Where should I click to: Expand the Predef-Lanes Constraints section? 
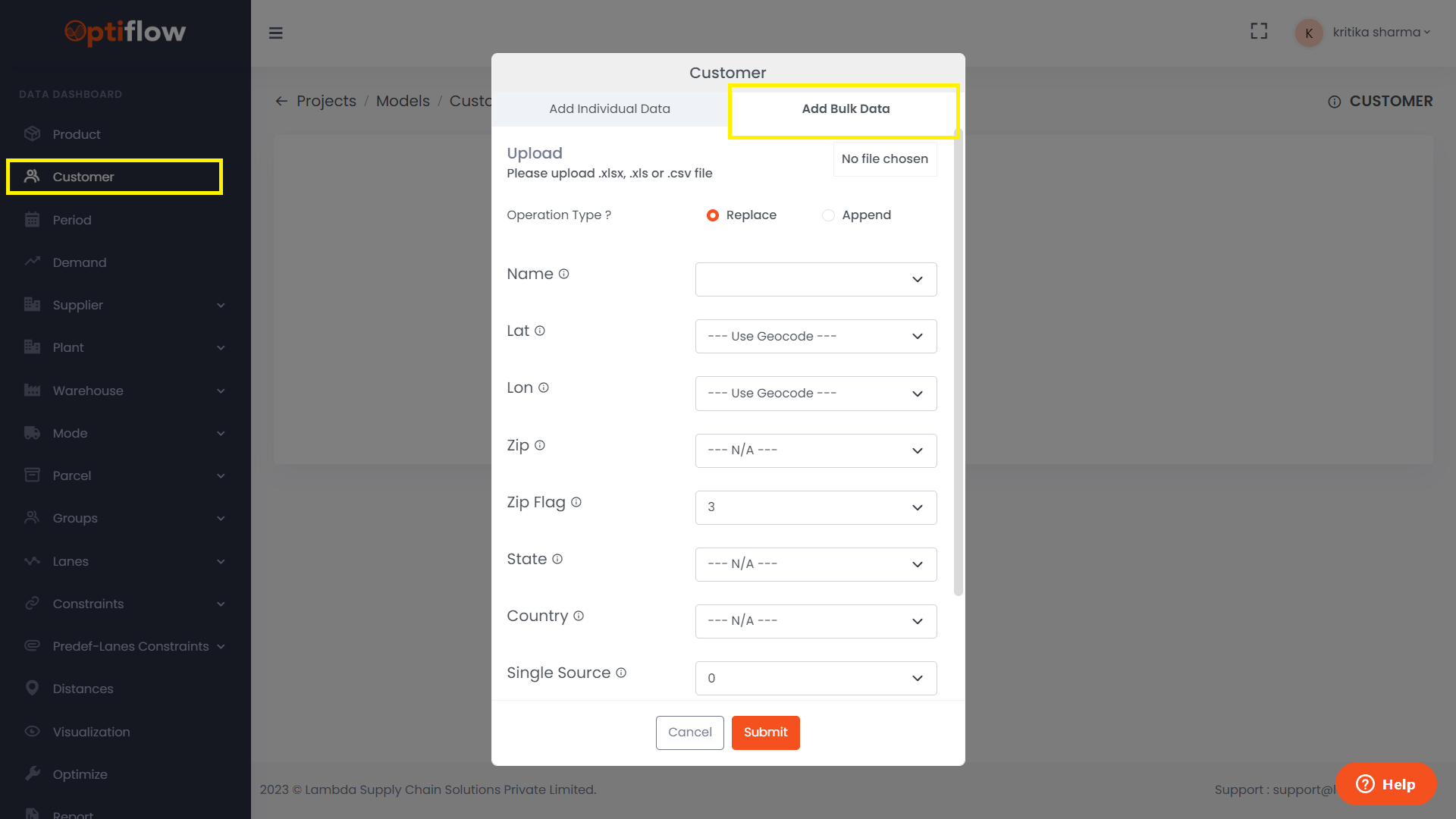pos(130,646)
